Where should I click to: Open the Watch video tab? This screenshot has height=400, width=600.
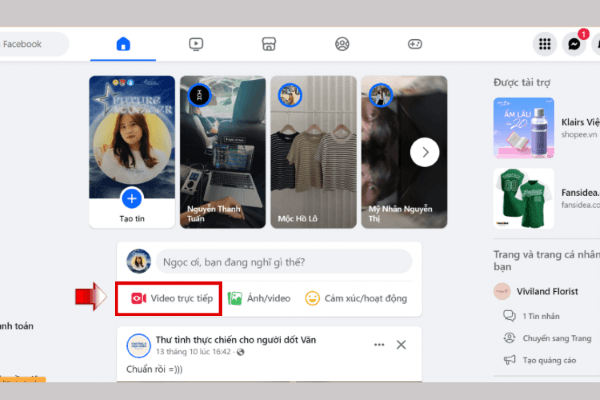[196, 44]
